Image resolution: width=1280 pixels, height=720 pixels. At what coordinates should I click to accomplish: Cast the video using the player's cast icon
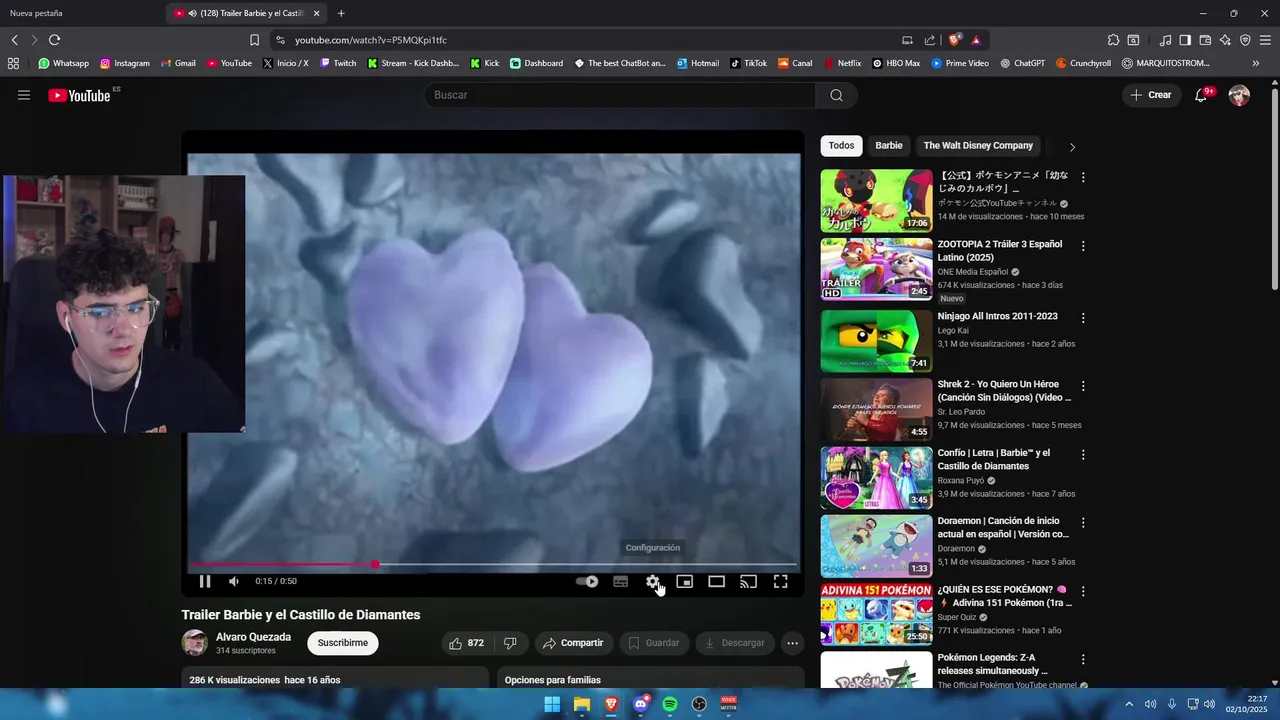[748, 581]
